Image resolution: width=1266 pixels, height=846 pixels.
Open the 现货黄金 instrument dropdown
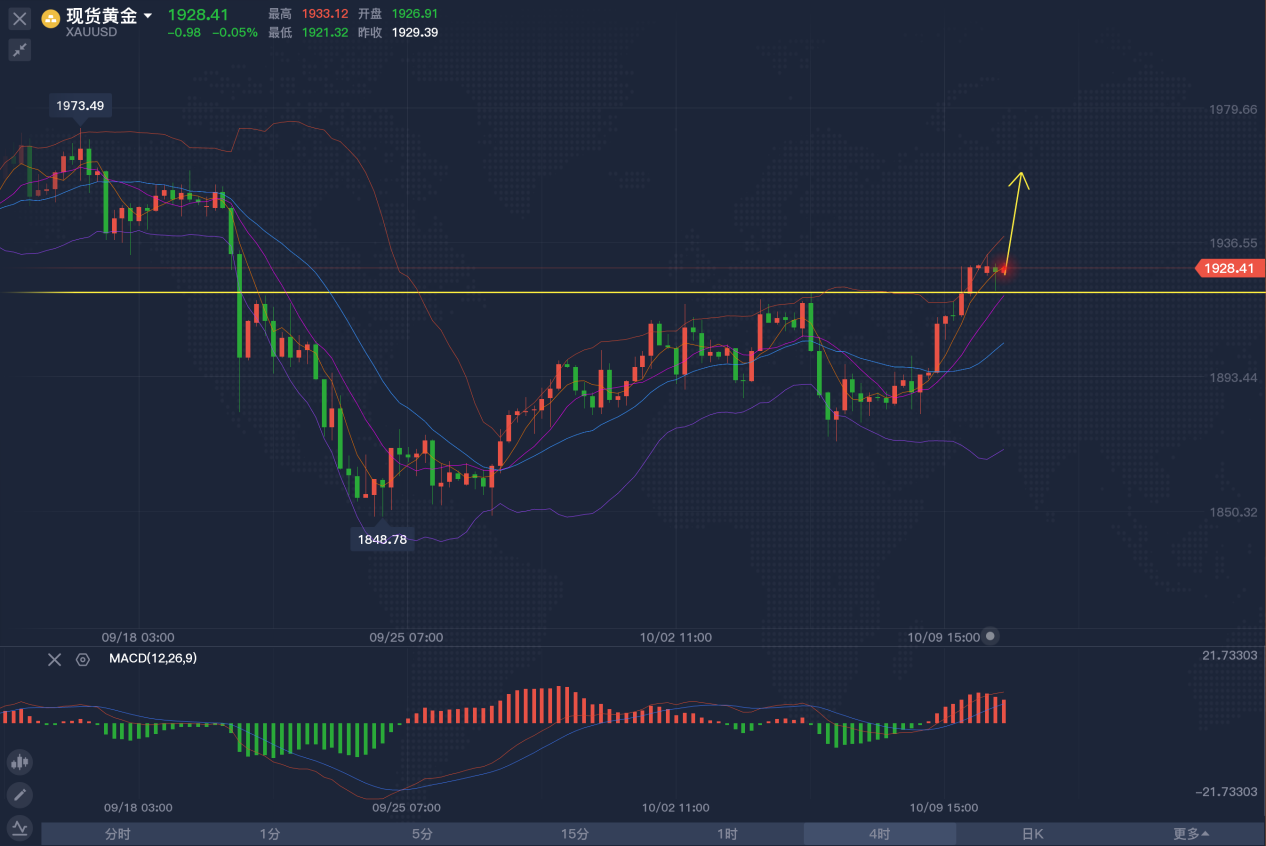[148, 16]
